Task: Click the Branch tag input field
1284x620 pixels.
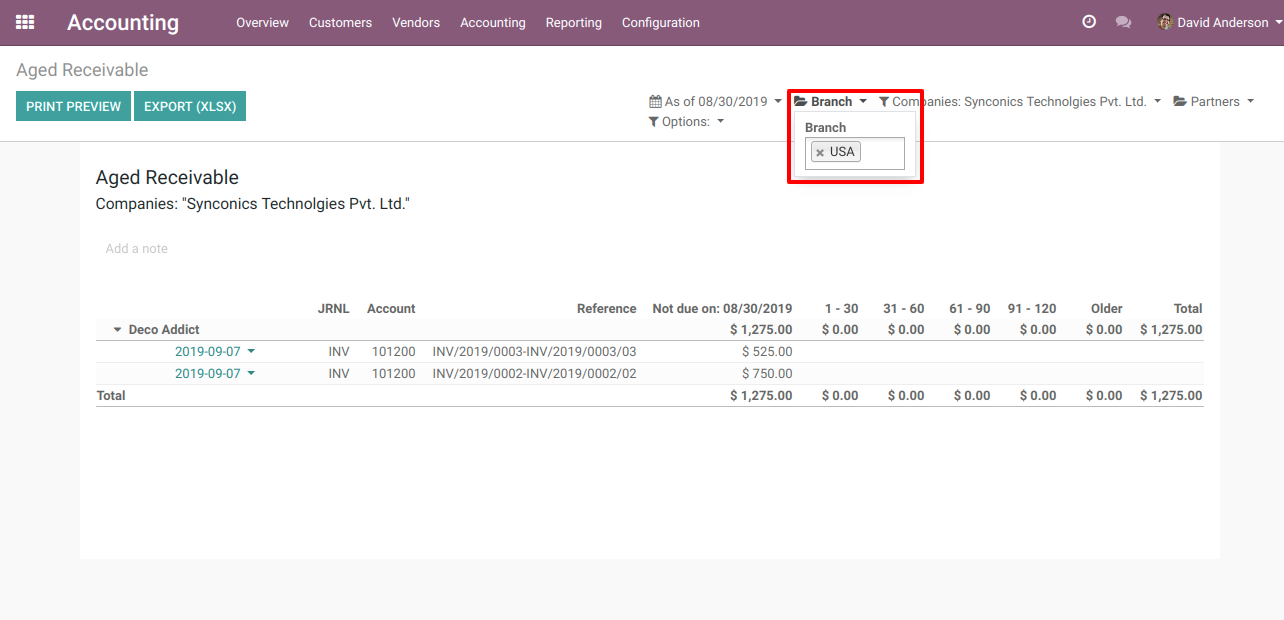Action: tap(881, 153)
